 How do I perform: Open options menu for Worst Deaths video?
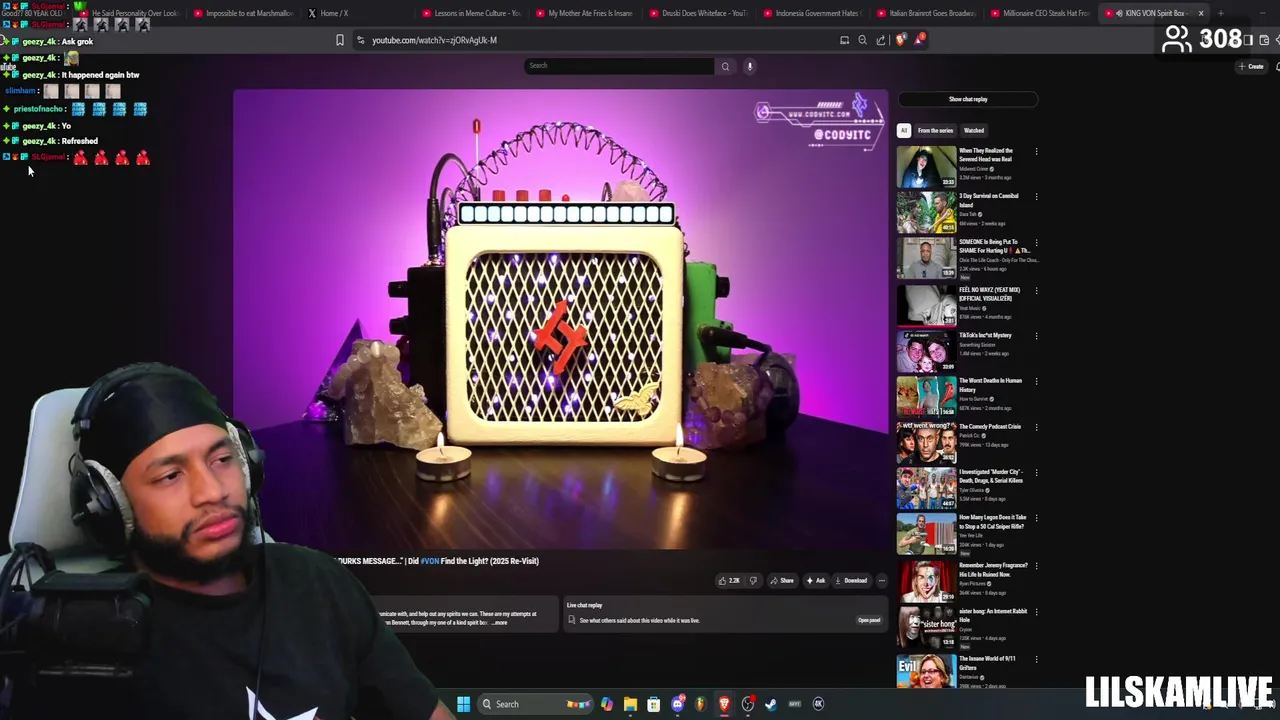click(x=1036, y=381)
